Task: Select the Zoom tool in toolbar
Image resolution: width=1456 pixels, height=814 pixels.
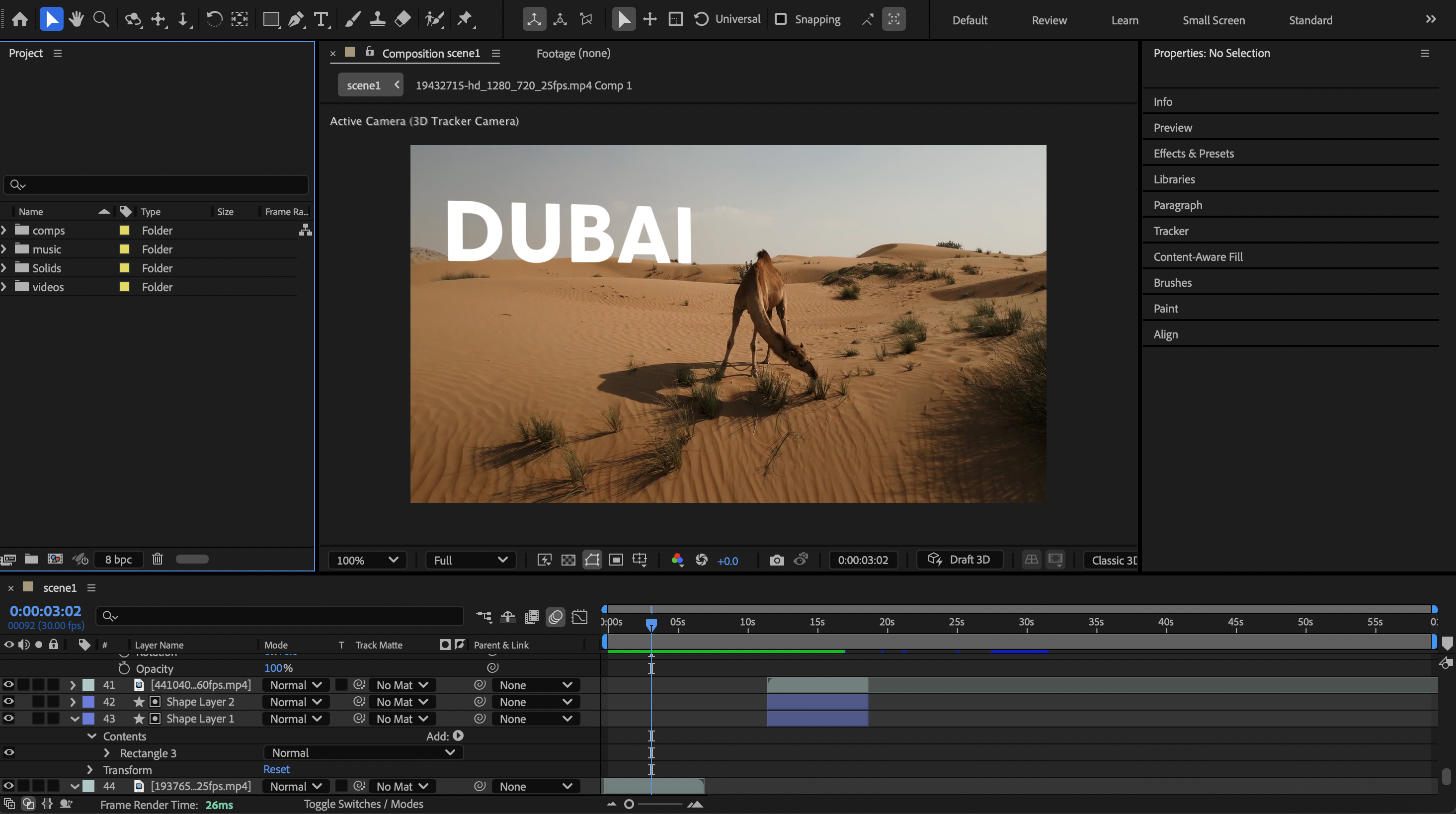Action: pyautogui.click(x=101, y=19)
